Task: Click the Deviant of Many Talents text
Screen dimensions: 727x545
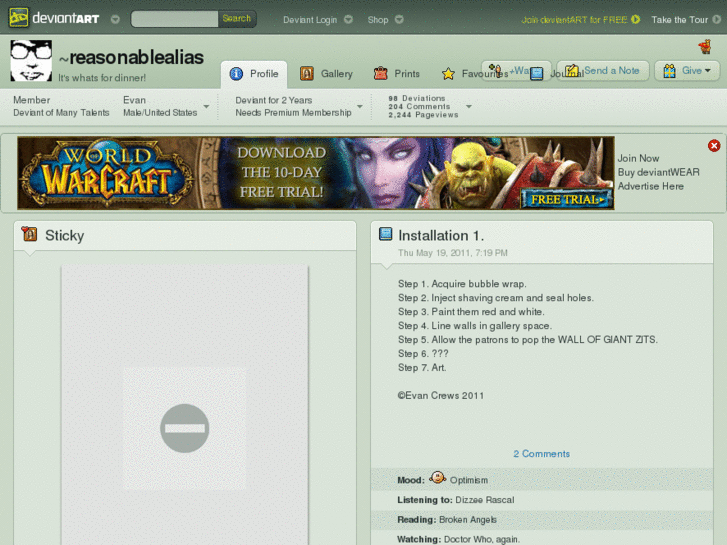Action: (61, 113)
